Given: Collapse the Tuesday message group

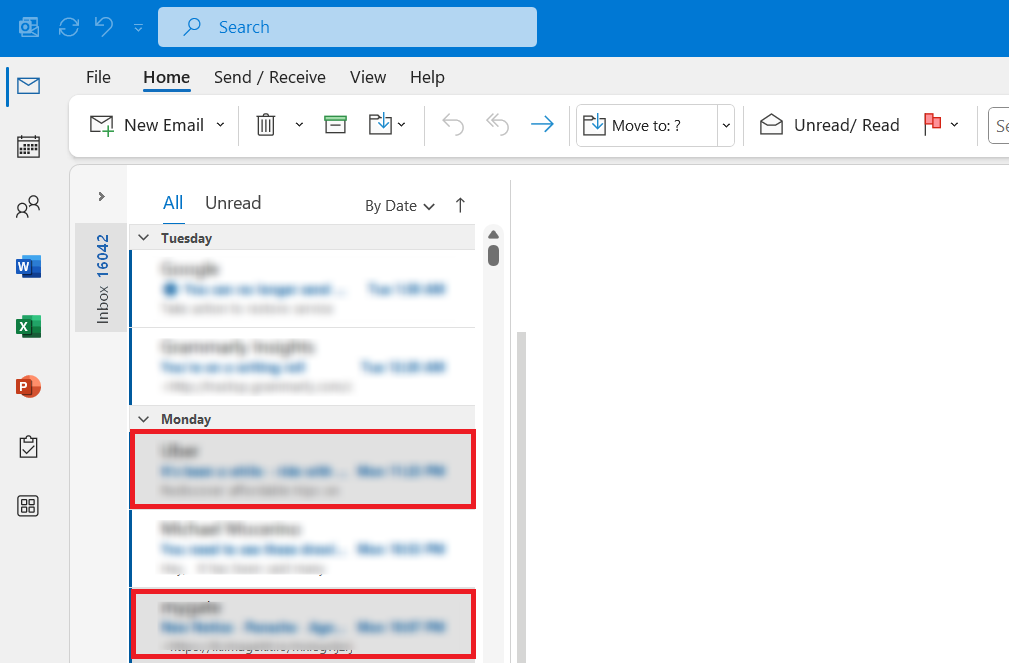Looking at the screenshot, I should pyautogui.click(x=144, y=238).
